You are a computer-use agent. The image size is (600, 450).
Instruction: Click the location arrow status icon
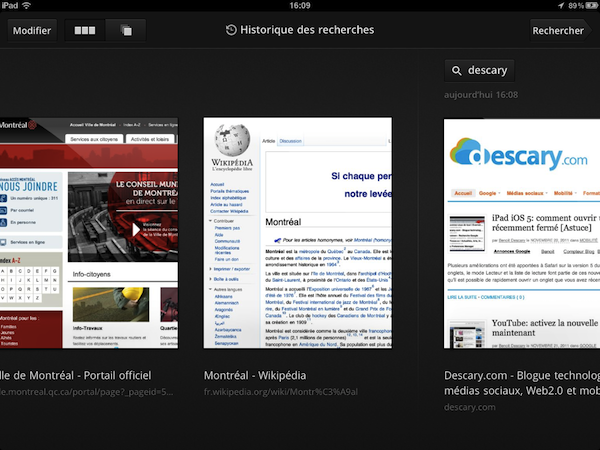(561, 5)
